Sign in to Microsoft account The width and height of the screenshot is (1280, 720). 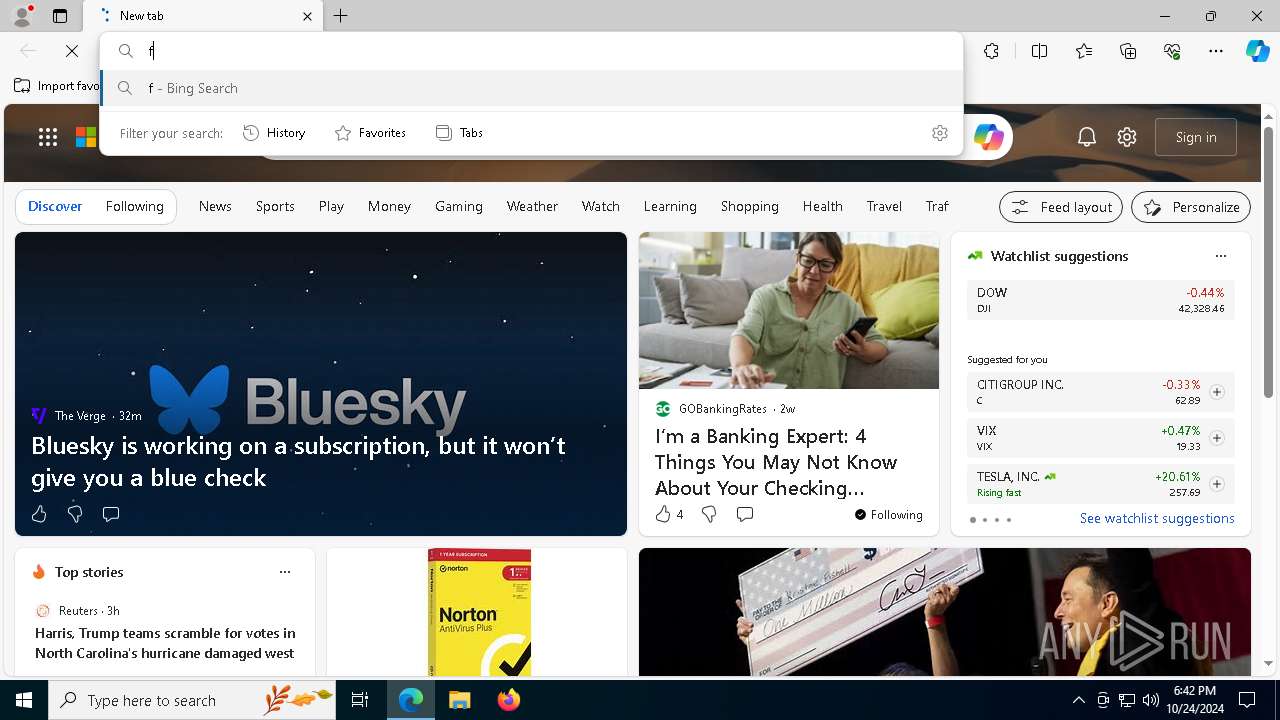[x=1196, y=137]
